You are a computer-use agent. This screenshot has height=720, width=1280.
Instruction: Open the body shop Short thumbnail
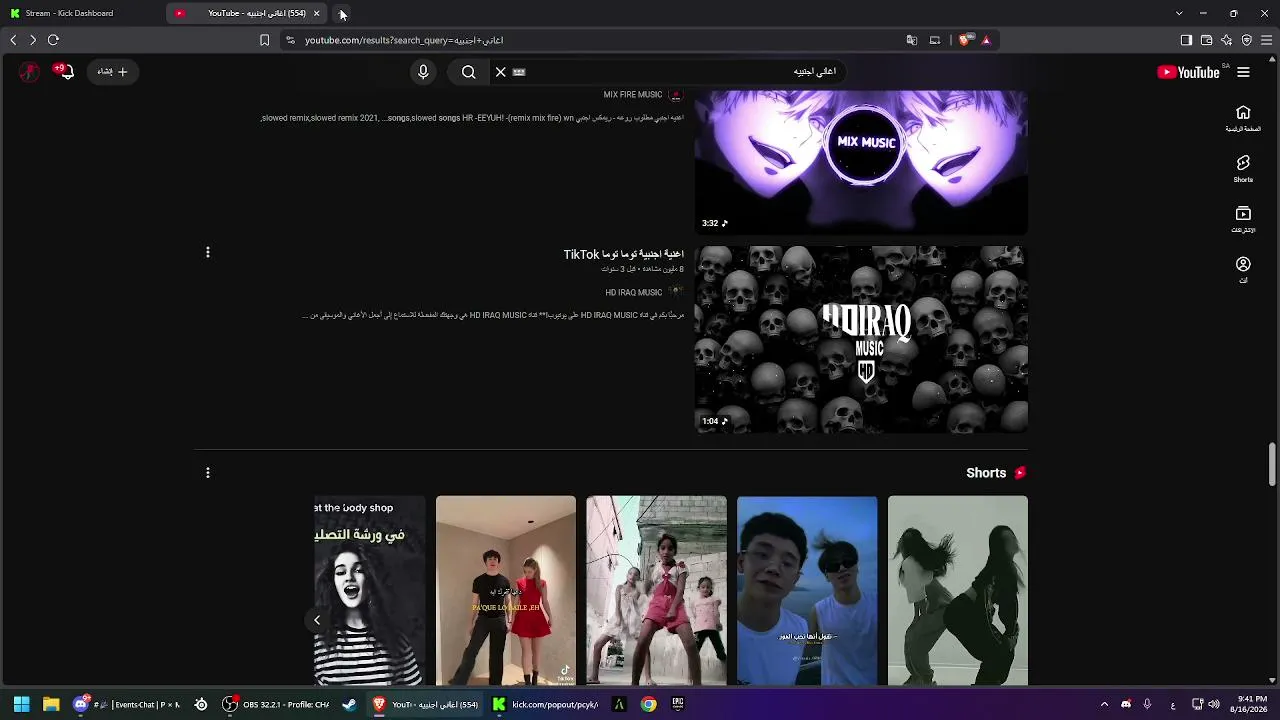(370, 591)
